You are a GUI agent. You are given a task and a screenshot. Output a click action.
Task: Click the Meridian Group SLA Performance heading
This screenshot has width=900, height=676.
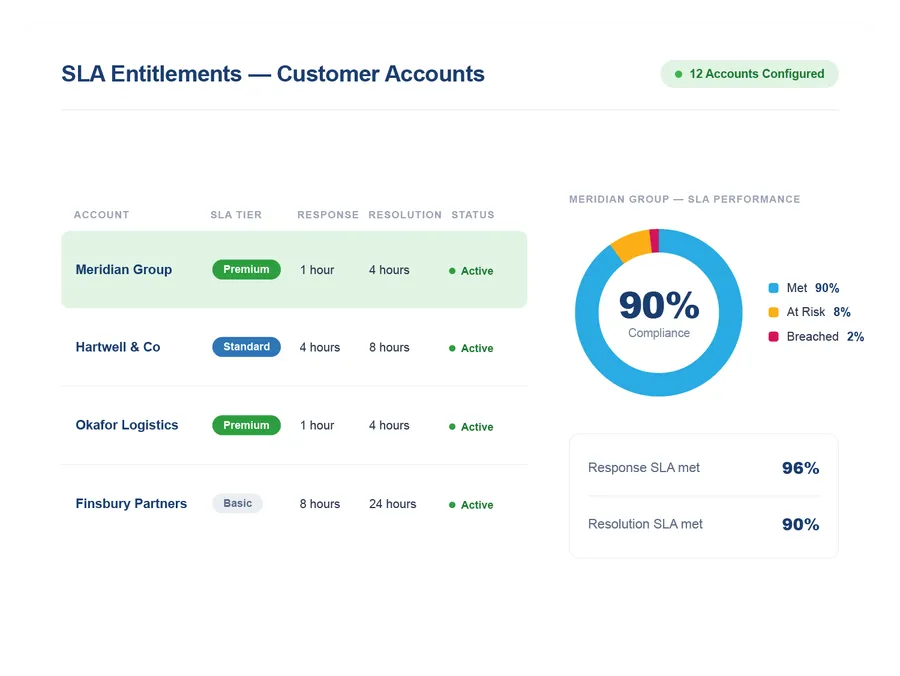pyautogui.click(x=685, y=199)
